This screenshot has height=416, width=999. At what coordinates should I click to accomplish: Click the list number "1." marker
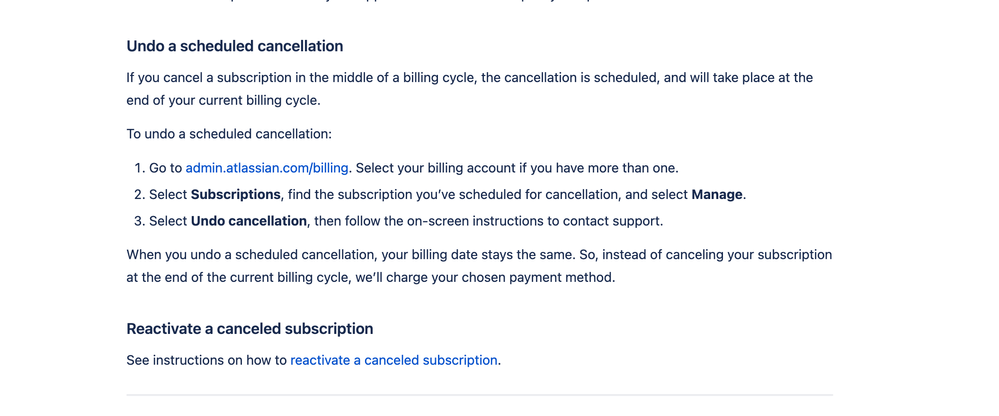tap(139, 168)
